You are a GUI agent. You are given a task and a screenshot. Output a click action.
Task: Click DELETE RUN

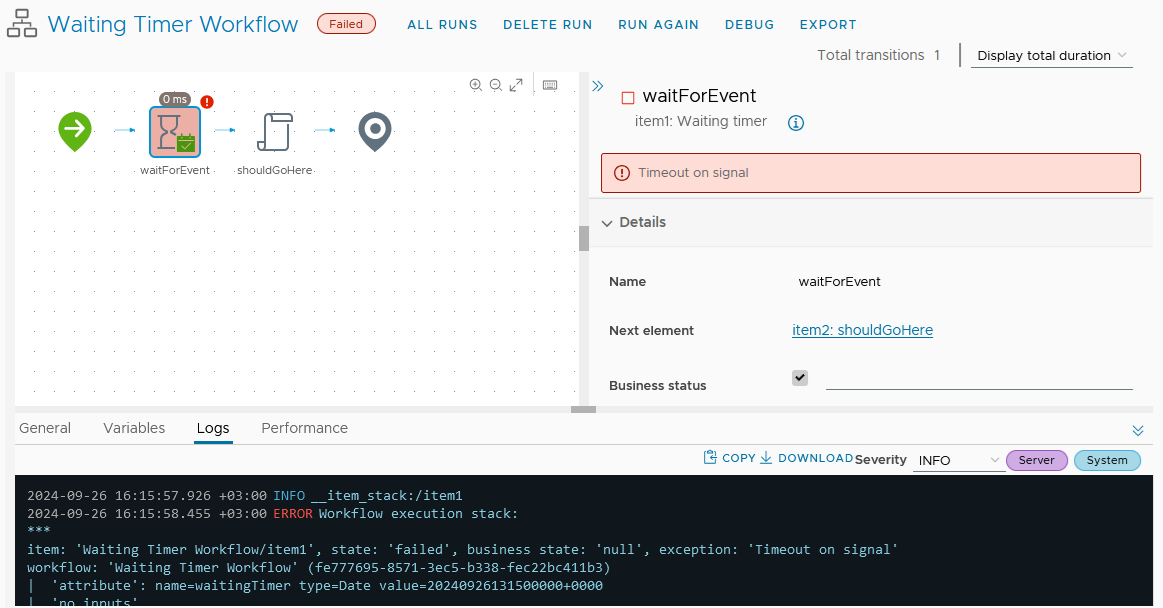[547, 24]
